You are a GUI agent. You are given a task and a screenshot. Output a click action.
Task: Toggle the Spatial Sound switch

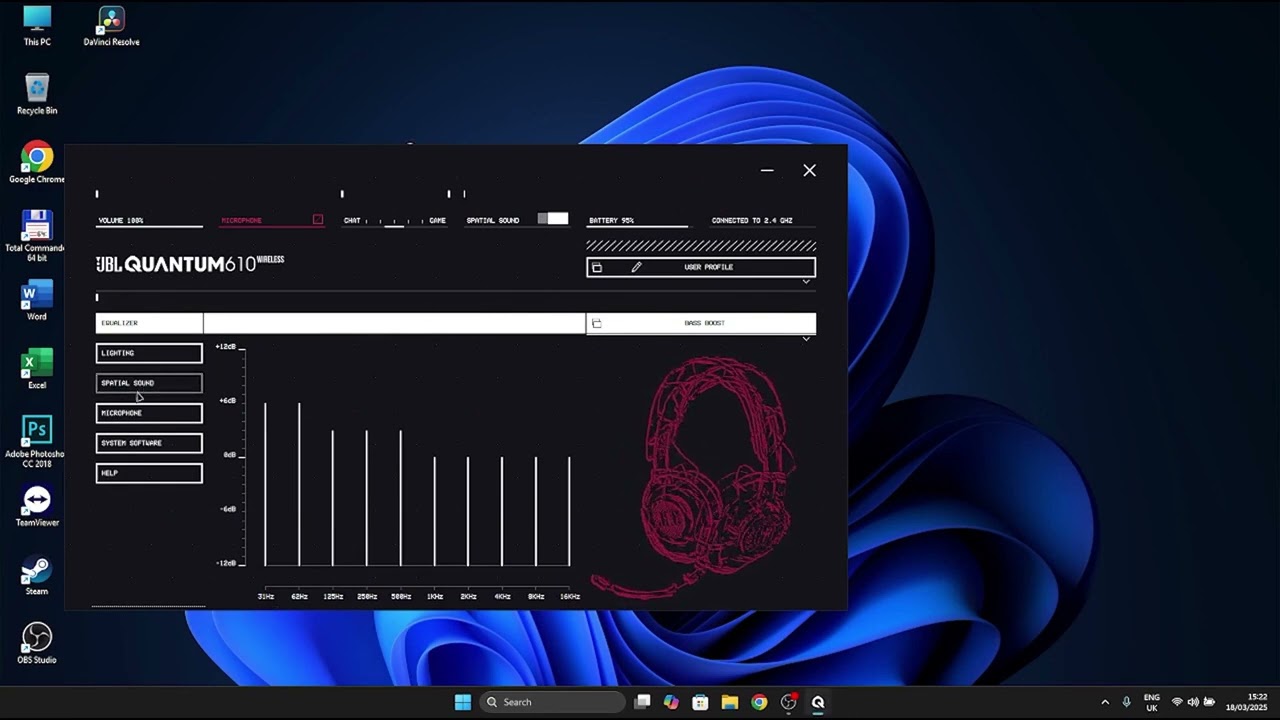click(552, 219)
